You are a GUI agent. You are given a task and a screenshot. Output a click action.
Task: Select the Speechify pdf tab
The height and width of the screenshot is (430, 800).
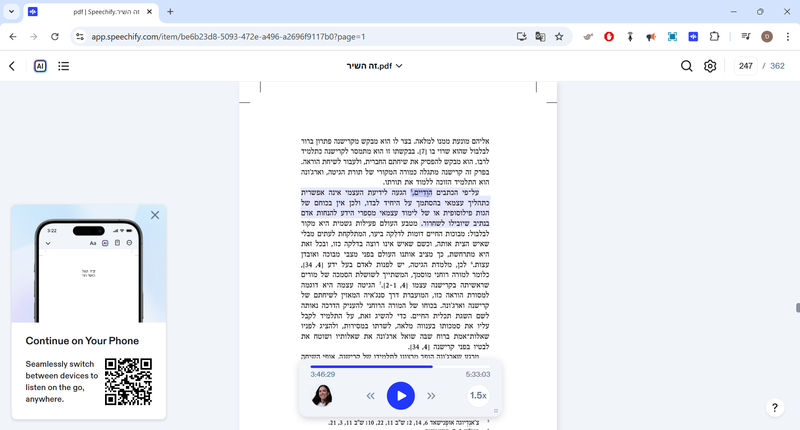click(91, 12)
